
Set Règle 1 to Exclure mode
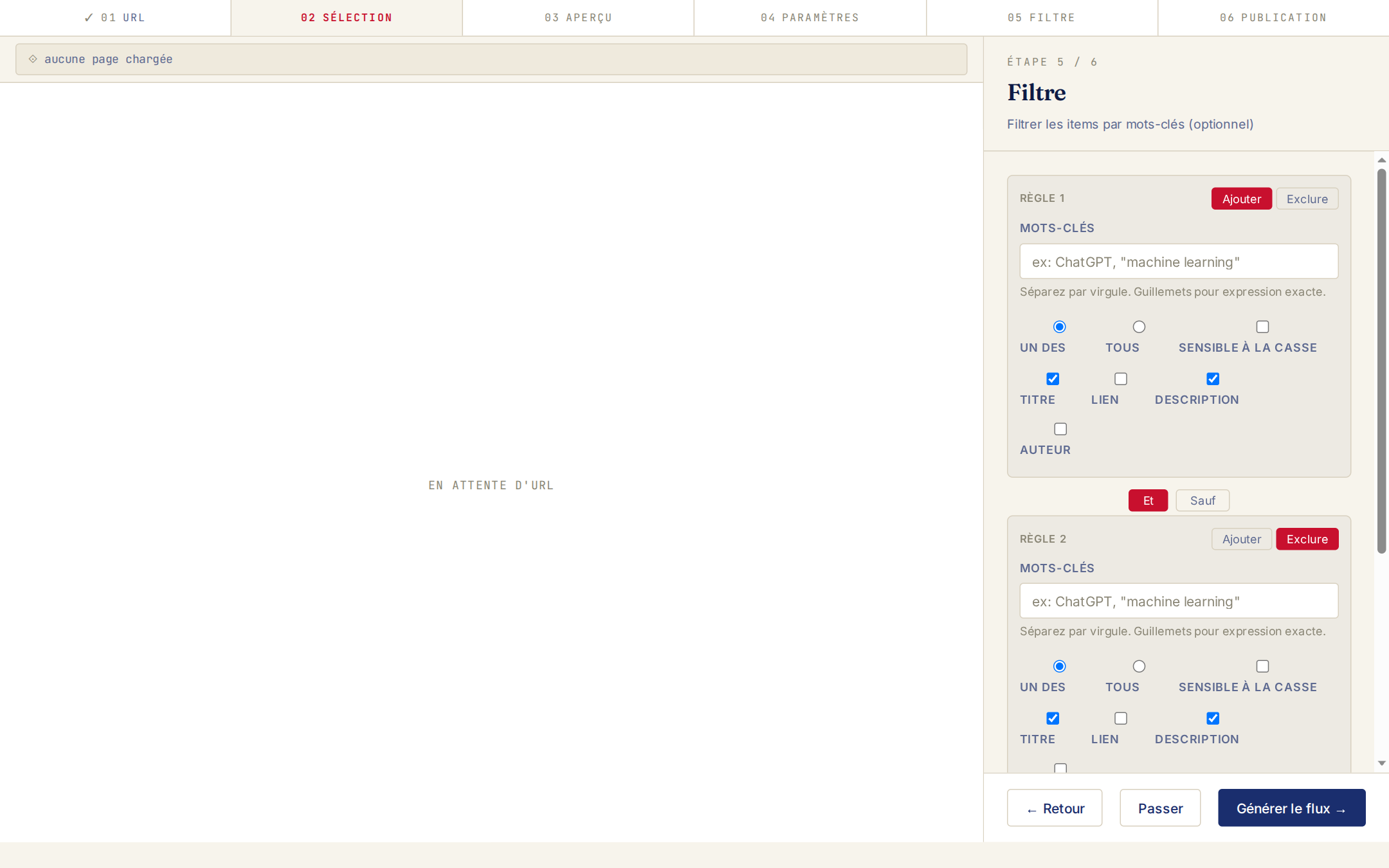[x=1307, y=199]
